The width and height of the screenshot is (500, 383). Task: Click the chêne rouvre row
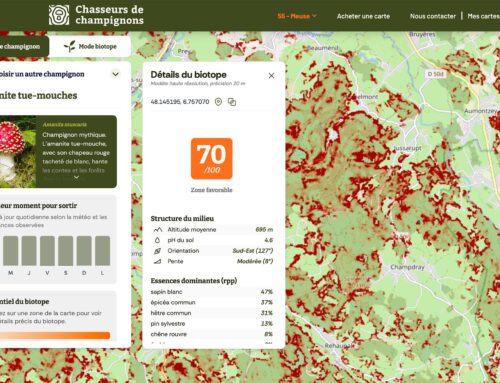(x=212, y=334)
